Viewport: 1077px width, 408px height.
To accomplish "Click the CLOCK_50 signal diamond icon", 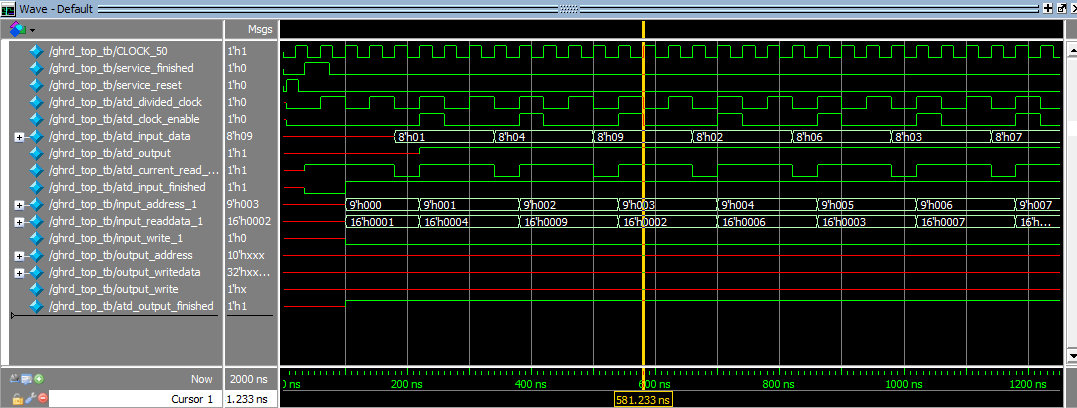I will (37, 51).
